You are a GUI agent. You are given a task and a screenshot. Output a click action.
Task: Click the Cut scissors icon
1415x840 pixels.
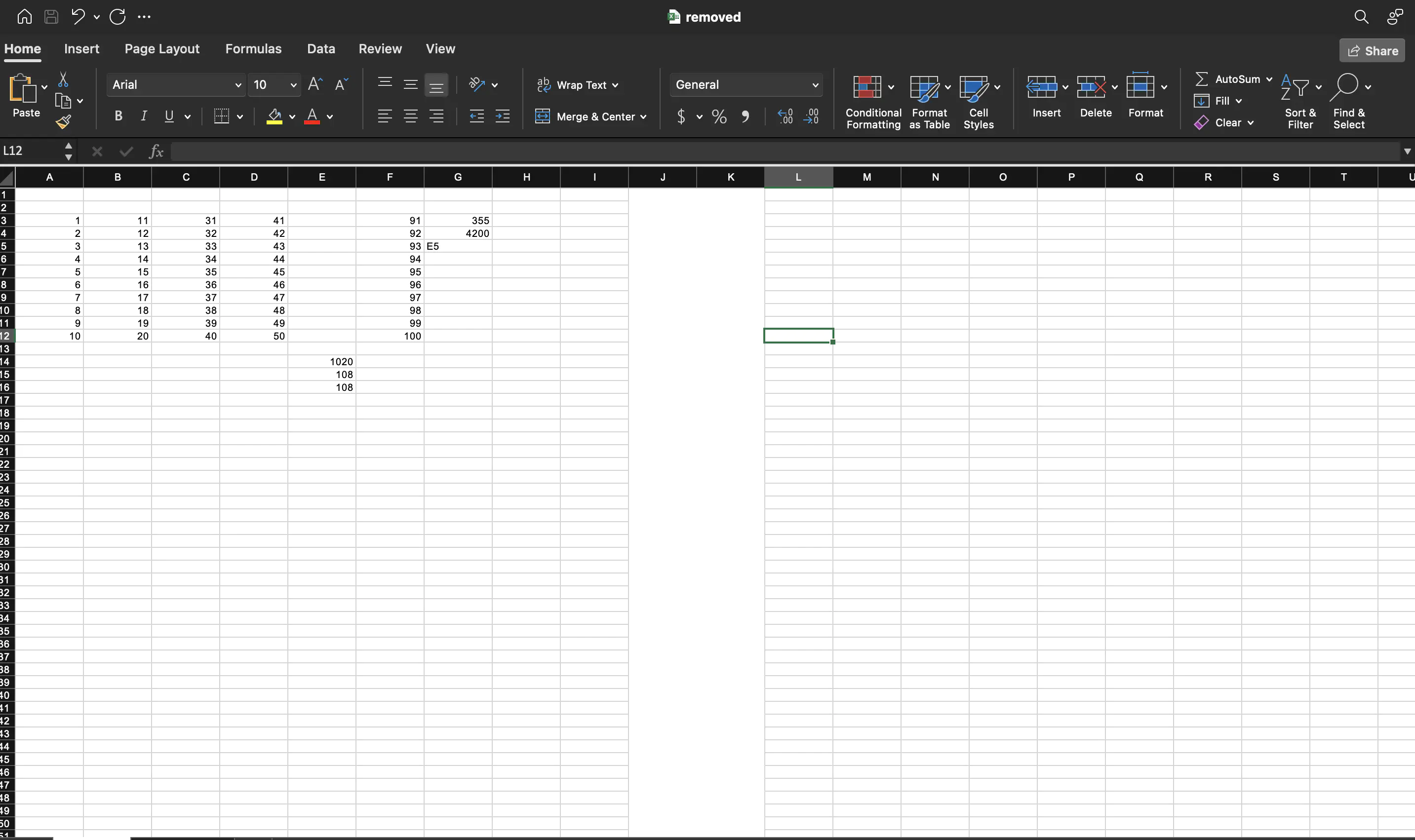[63, 80]
